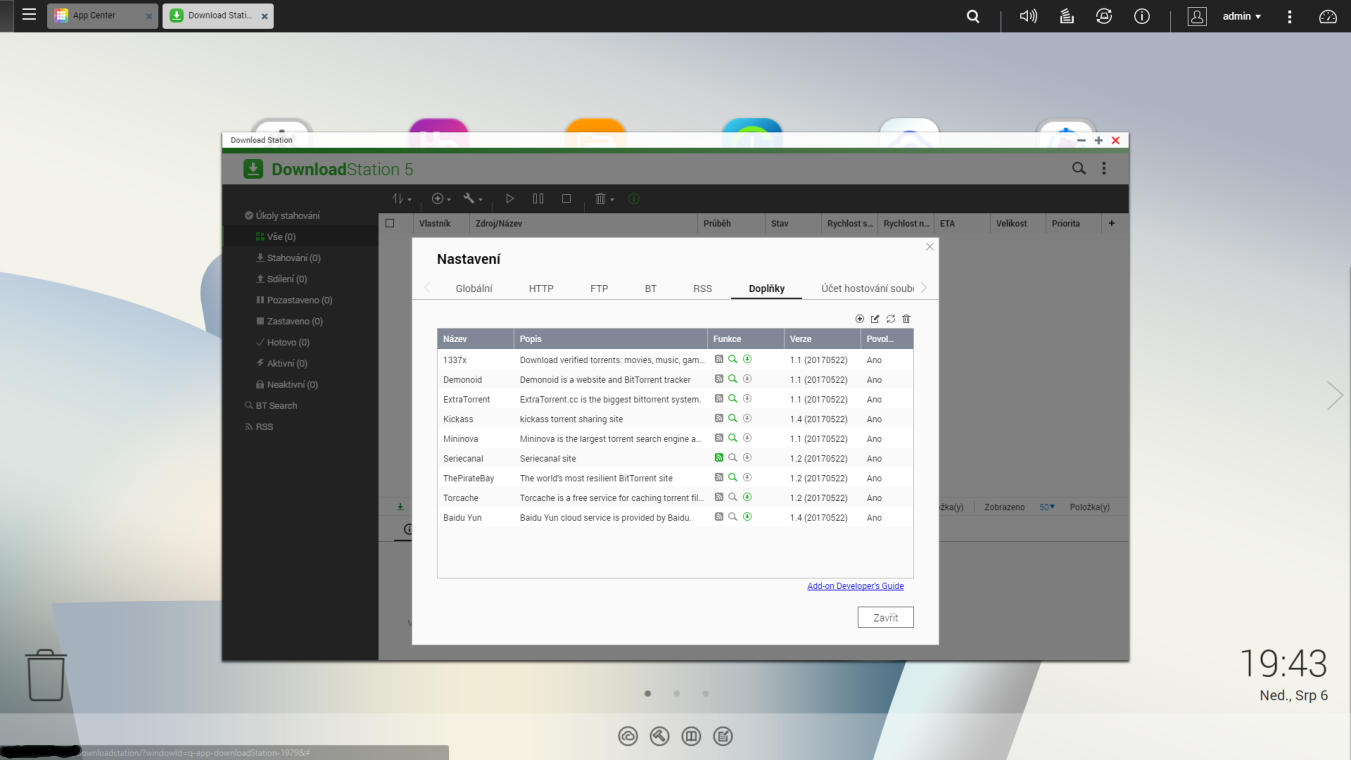
Task: Open the three-dot menu in Download Station header
Action: click(1104, 169)
